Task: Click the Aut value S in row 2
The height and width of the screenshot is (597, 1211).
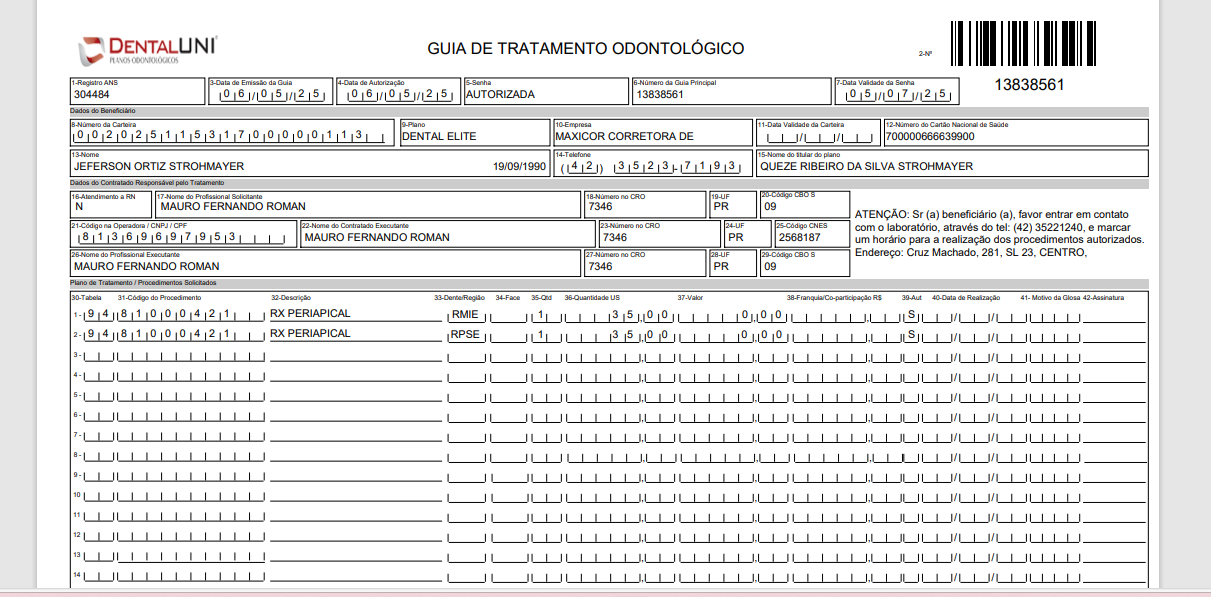Action: click(912, 335)
